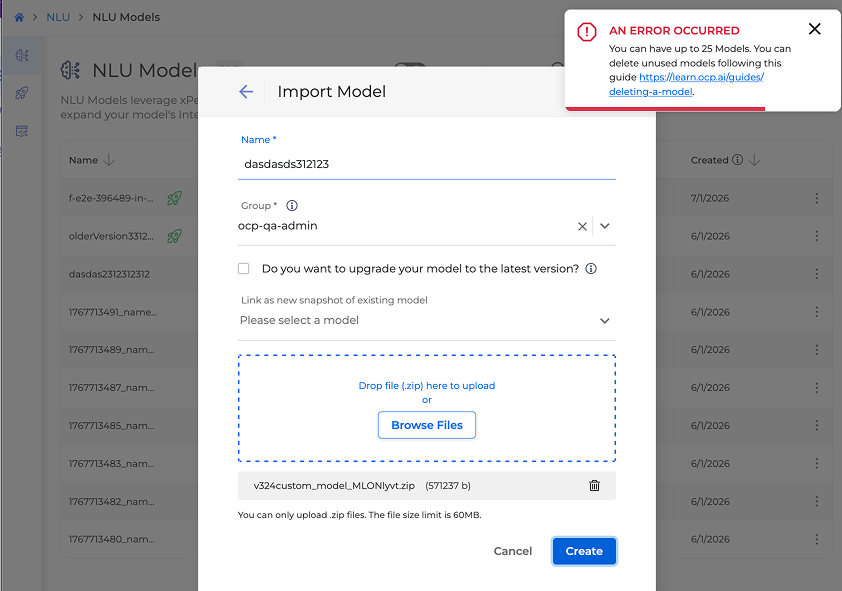Image resolution: width=842 pixels, height=591 pixels.
Task: Expand the Group dropdown
Action: tap(605, 227)
